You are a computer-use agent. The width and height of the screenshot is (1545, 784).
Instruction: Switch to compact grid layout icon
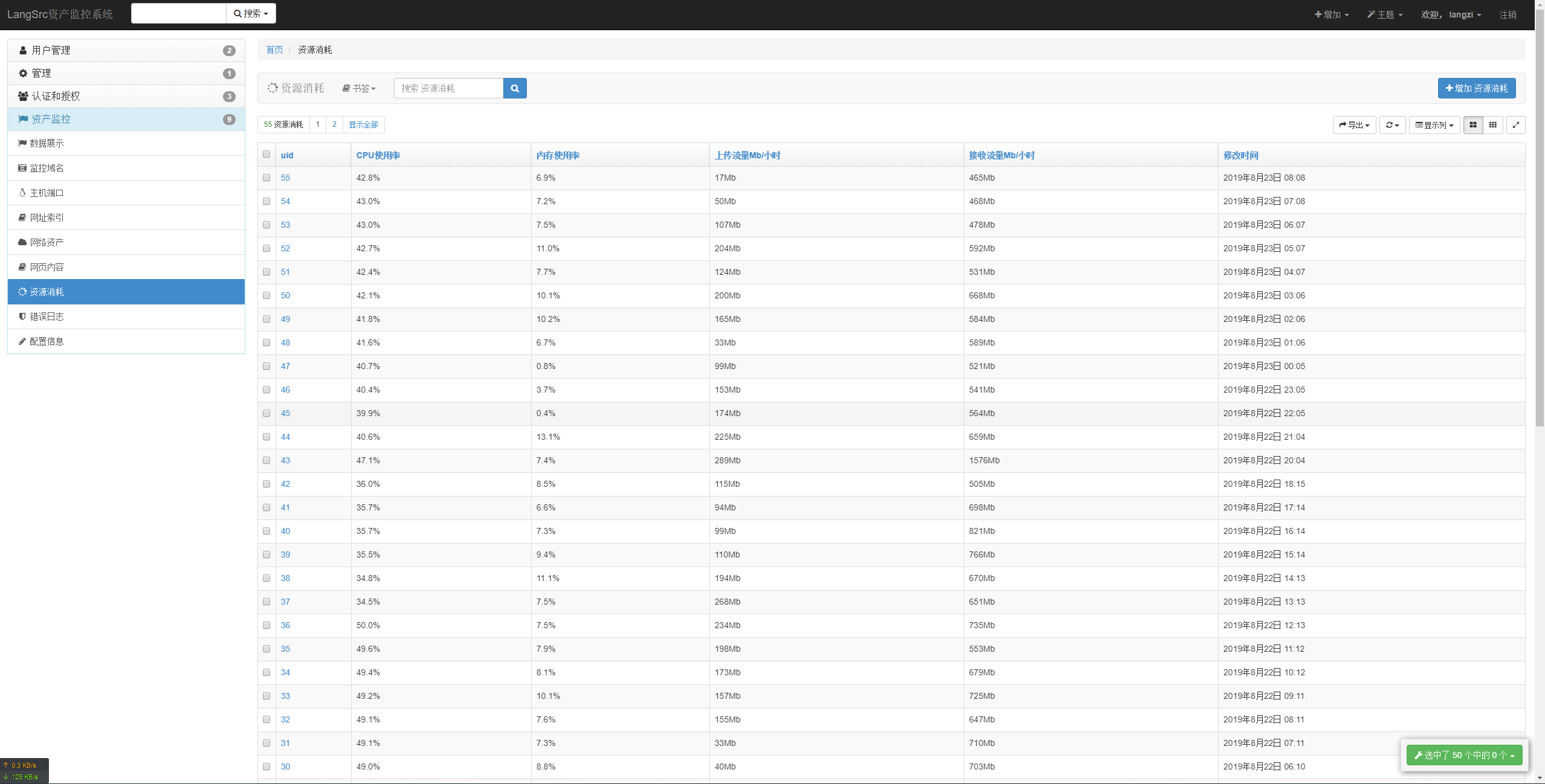[x=1492, y=125]
